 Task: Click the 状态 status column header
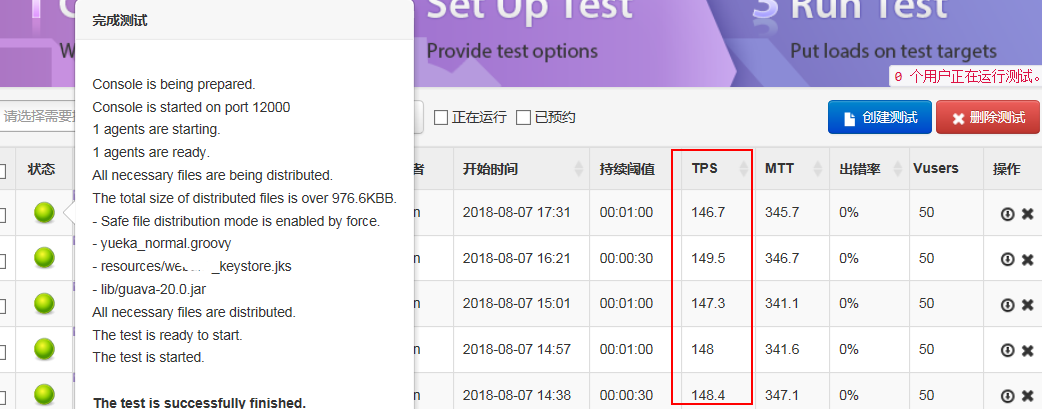coord(42,169)
